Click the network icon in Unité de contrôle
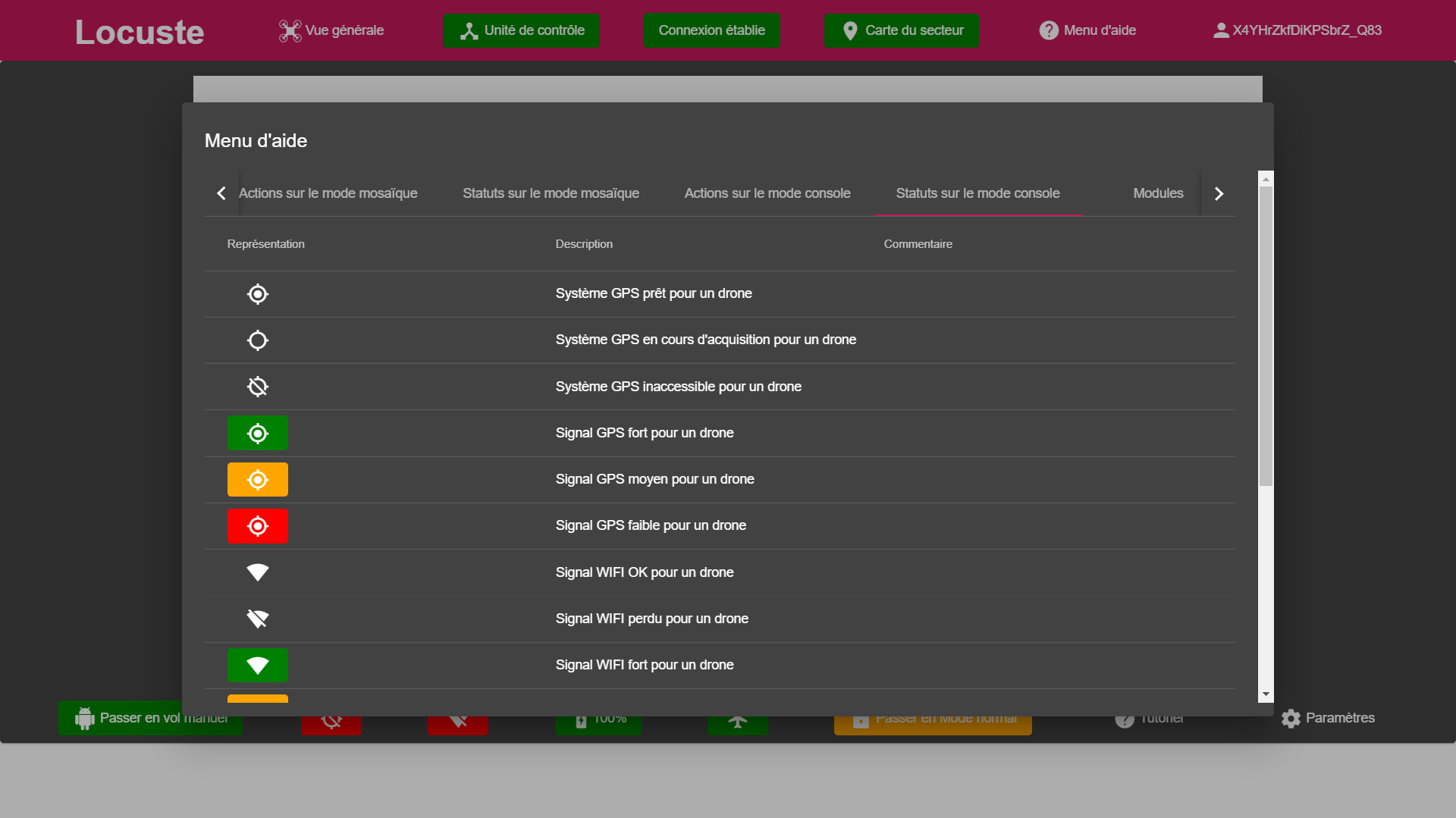1456x818 pixels. pyautogui.click(x=469, y=31)
